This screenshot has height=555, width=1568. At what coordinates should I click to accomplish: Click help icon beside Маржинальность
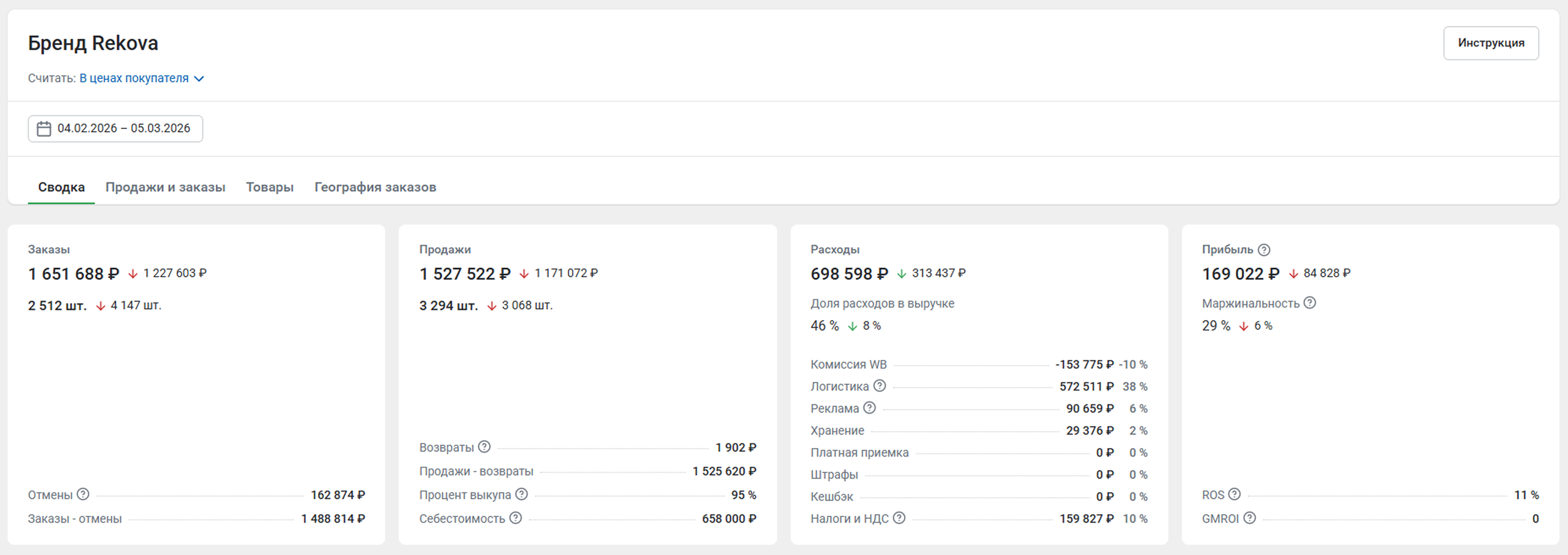[1310, 303]
